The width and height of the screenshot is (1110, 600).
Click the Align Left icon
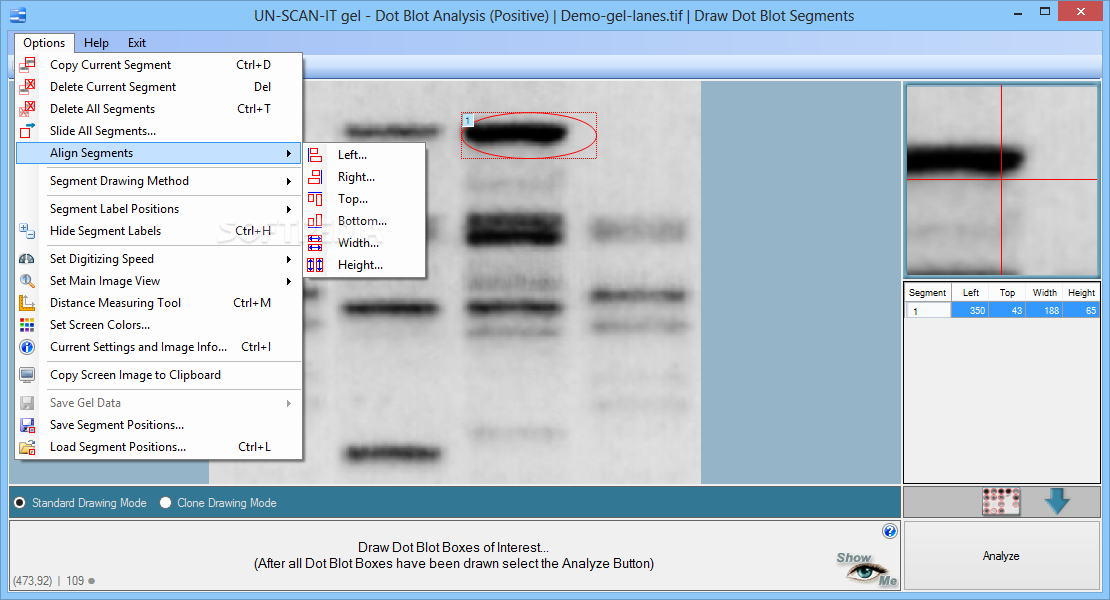point(315,155)
